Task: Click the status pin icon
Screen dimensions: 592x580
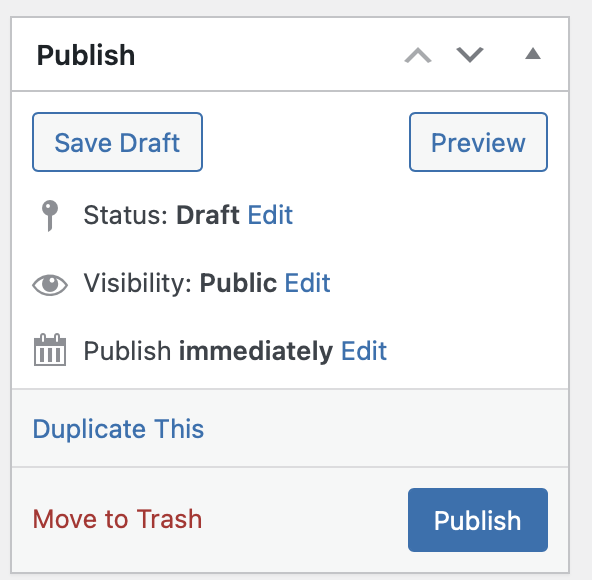Action: coord(50,215)
